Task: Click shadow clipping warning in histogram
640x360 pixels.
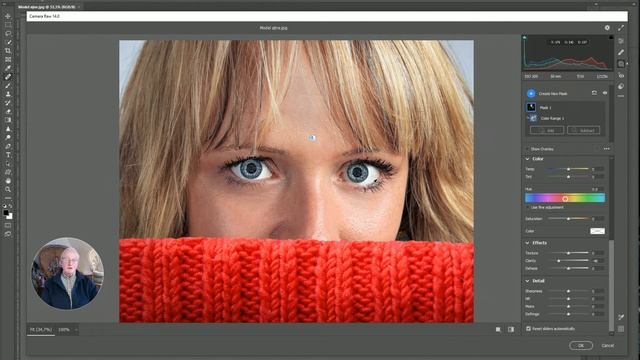Action: pos(524,37)
